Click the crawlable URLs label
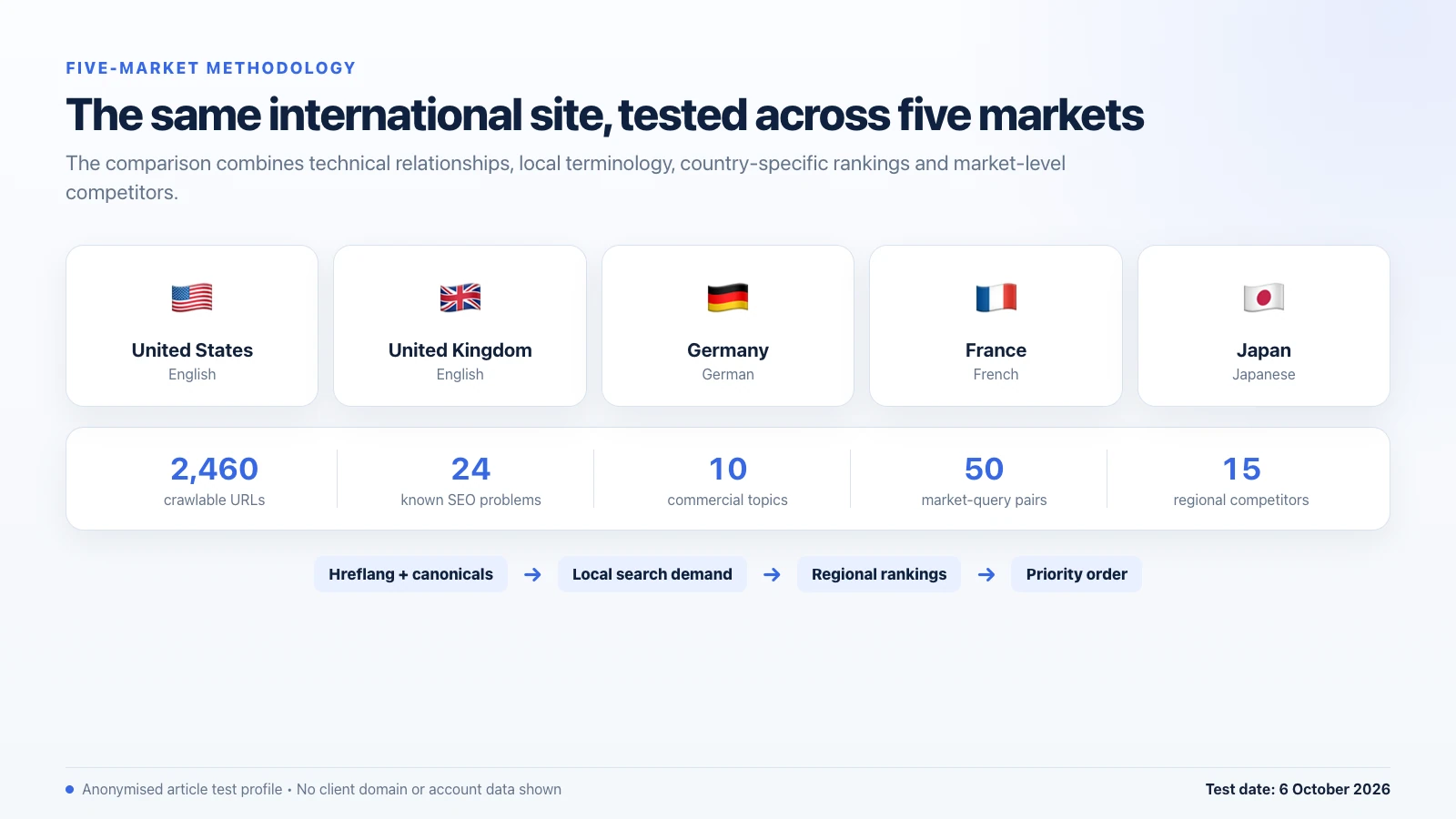The height and width of the screenshot is (819, 1456). pos(215,500)
